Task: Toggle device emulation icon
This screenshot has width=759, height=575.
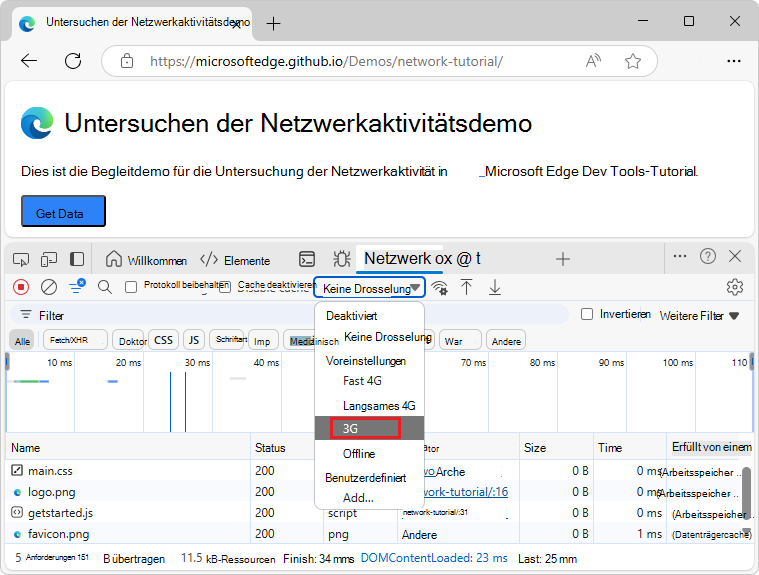Action: (49, 259)
